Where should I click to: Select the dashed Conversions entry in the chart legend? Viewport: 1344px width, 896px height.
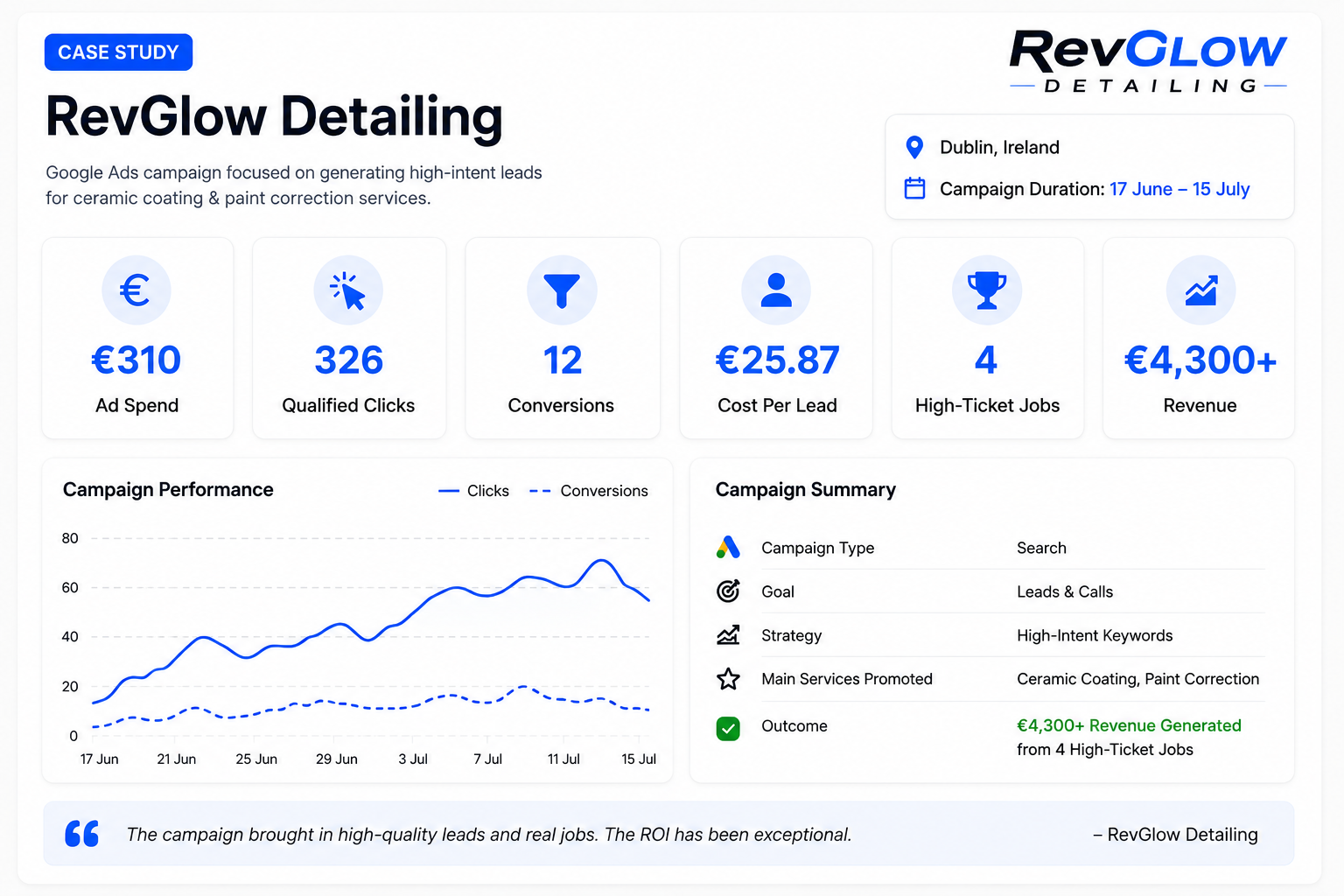(x=589, y=491)
